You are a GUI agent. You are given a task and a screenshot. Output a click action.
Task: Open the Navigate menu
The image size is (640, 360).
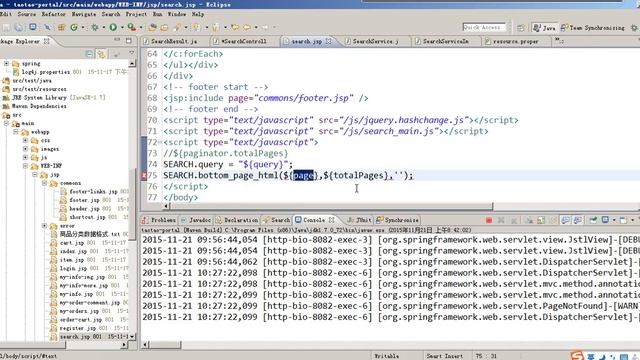[x=84, y=14]
